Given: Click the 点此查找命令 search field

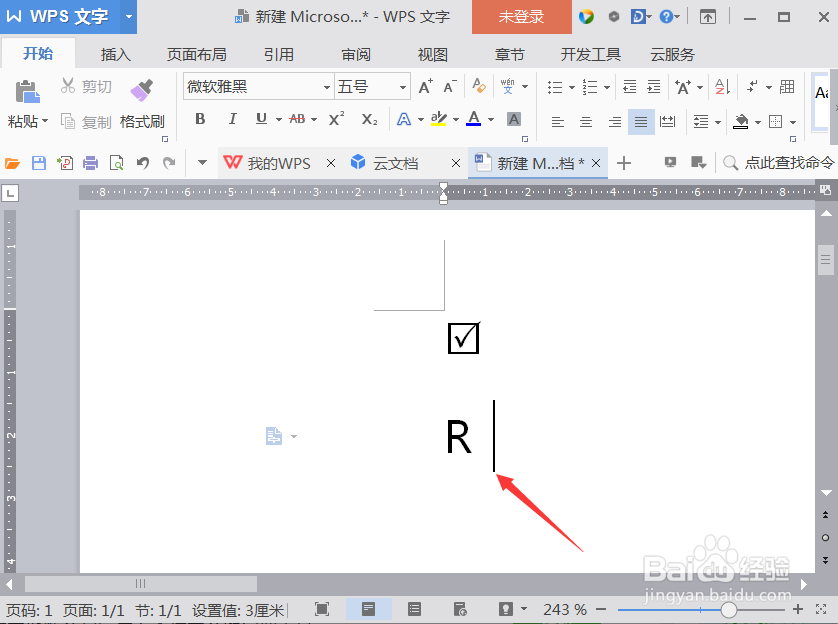Looking at the screenshot, I should [x=785, y=162].
